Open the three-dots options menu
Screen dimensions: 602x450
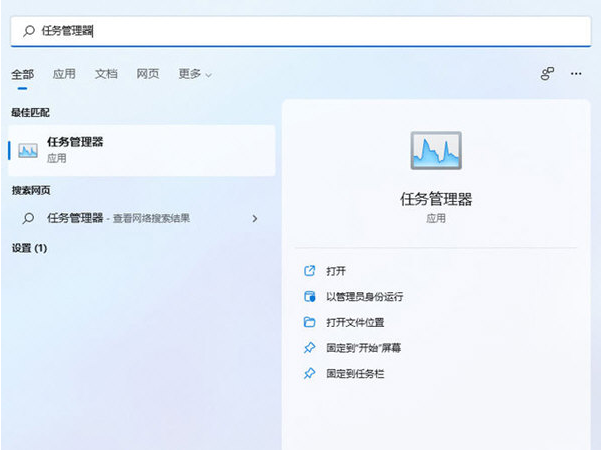(x=576, y=74)
